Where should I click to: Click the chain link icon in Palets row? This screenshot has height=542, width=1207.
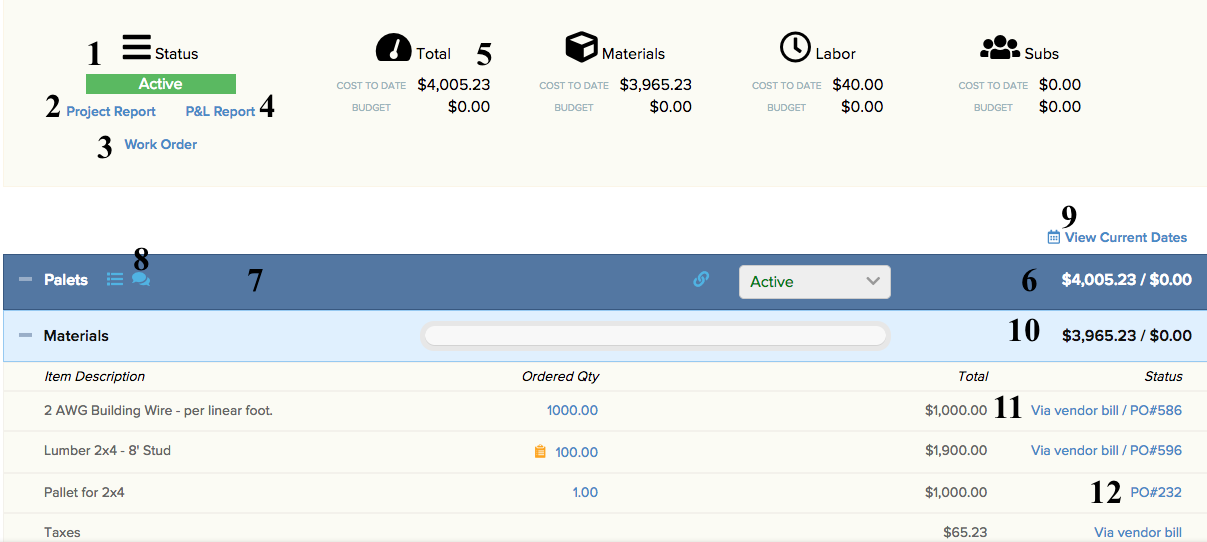[701, 280]
